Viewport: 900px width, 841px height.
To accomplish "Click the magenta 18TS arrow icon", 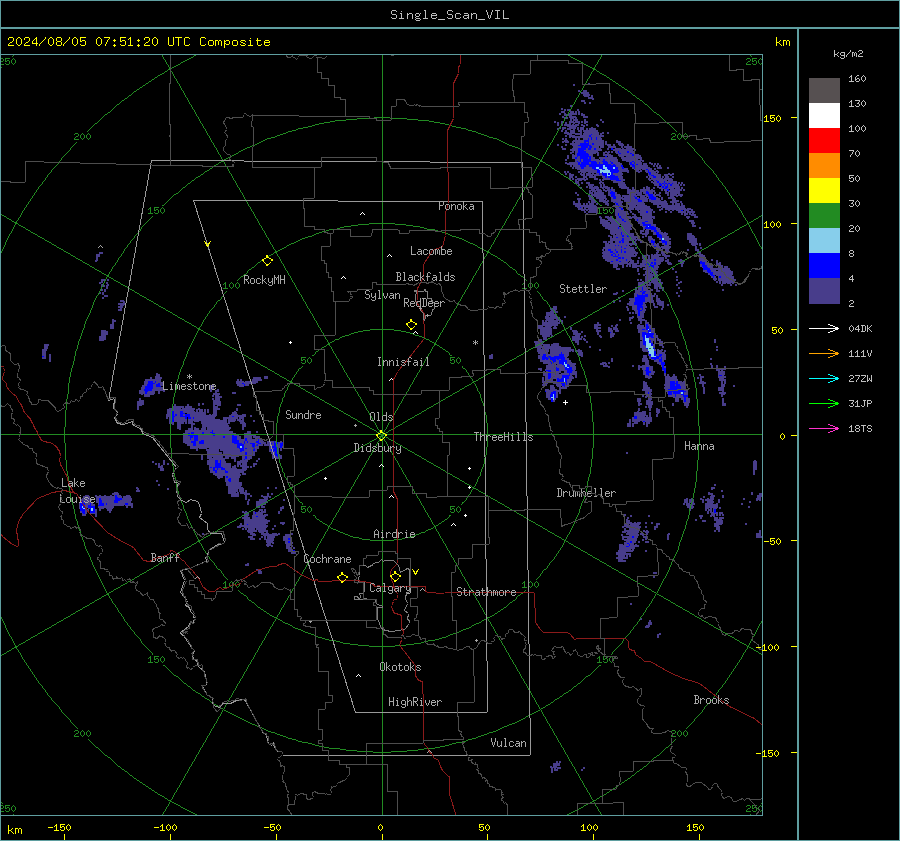I will pyautogui.click(x=824, y=428).
